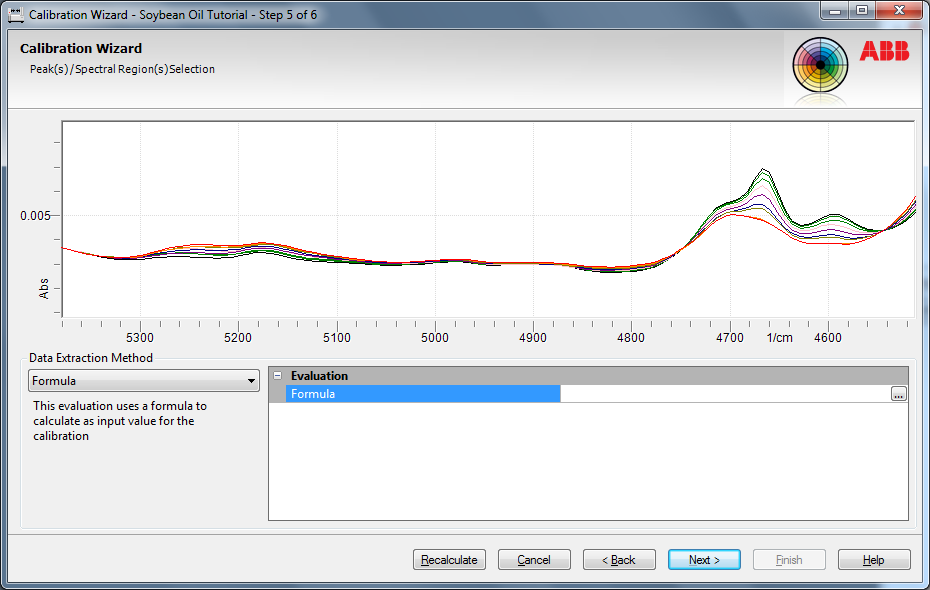Click the 1/cm X-axis unit label
Image resolution: width=930 pixels, height=590 pixels.
pos(780,338)
